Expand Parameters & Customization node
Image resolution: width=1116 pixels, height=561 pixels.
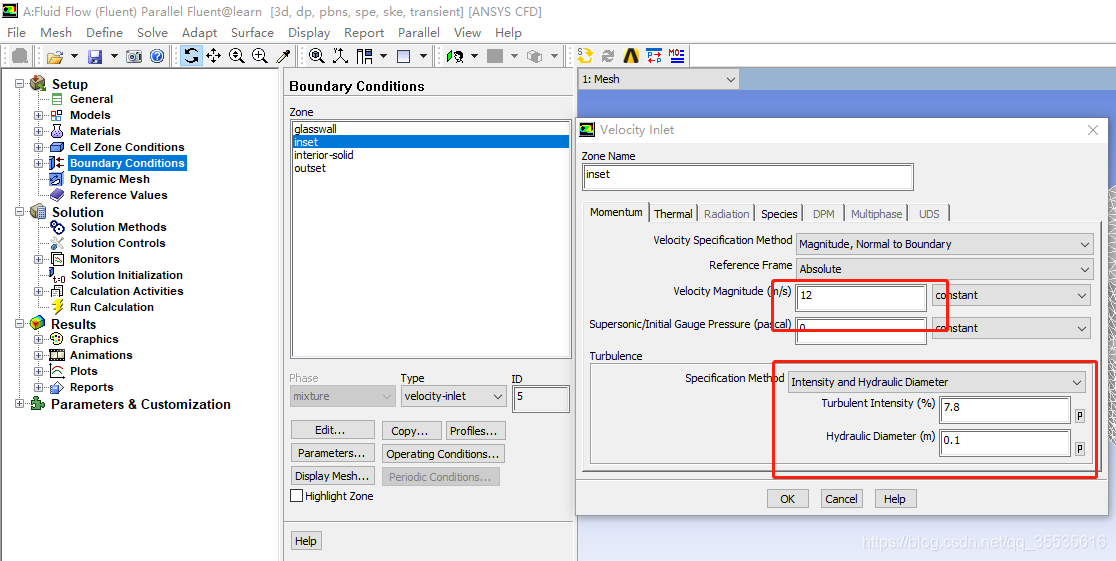click(19, 404)
